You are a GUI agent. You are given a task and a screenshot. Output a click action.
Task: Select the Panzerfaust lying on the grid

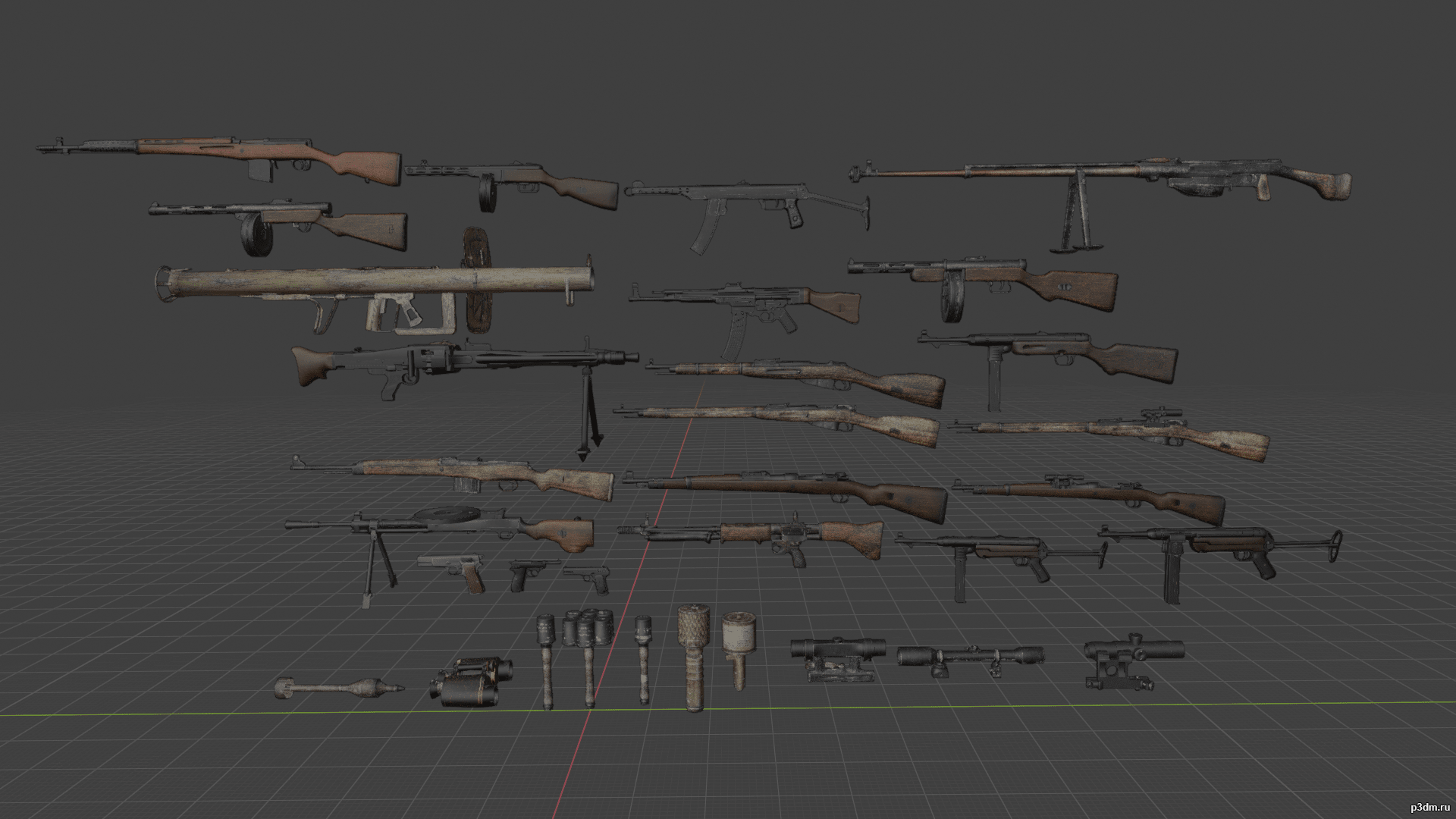click(x=339, y=689)
